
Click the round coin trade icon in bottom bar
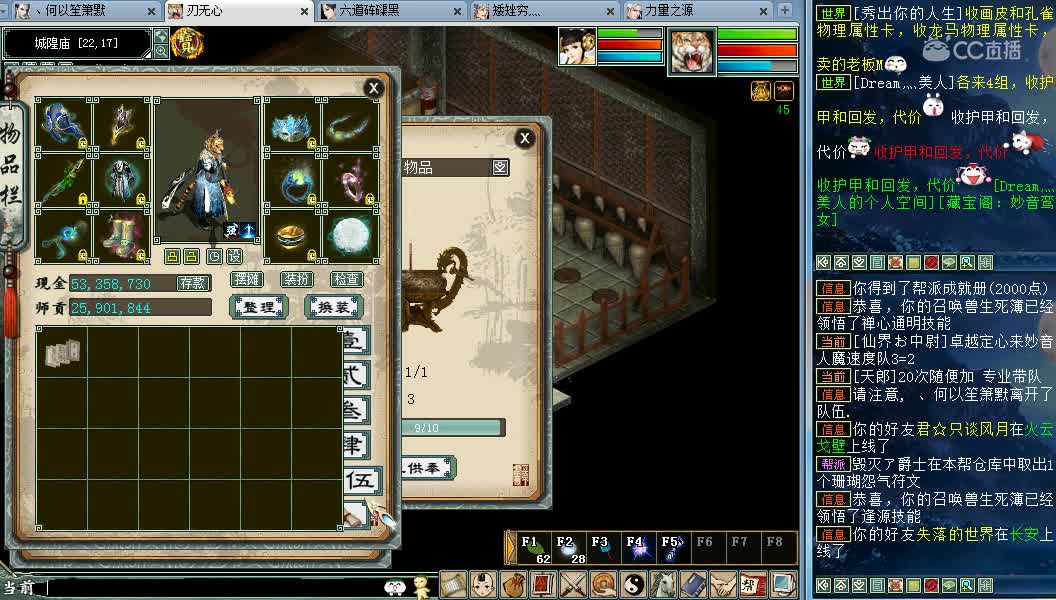click(x=603, y=585)
